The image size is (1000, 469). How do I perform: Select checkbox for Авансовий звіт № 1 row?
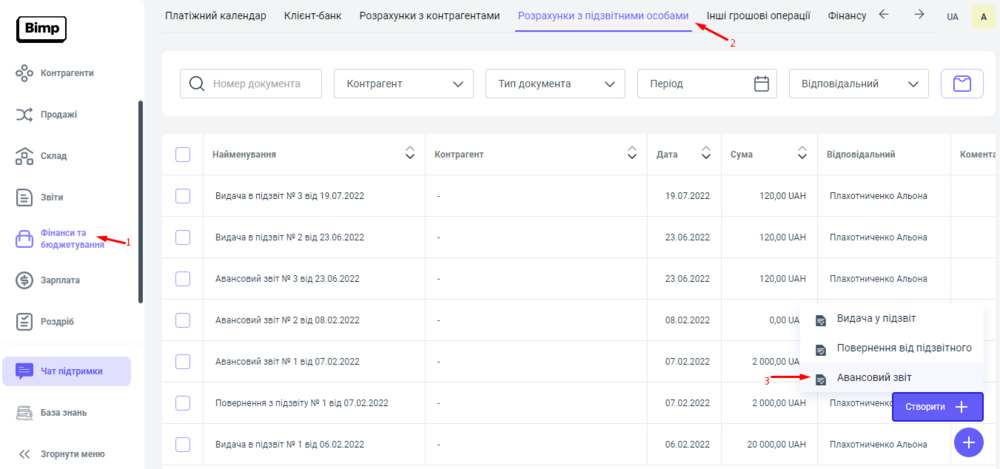(183, 361)
